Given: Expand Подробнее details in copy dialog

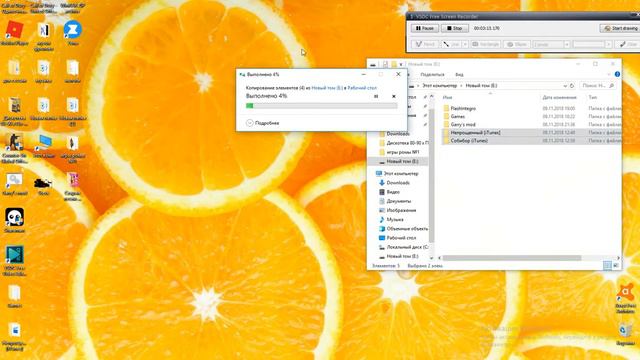Looking at the screenshot, I should click(x=263, y=123).
